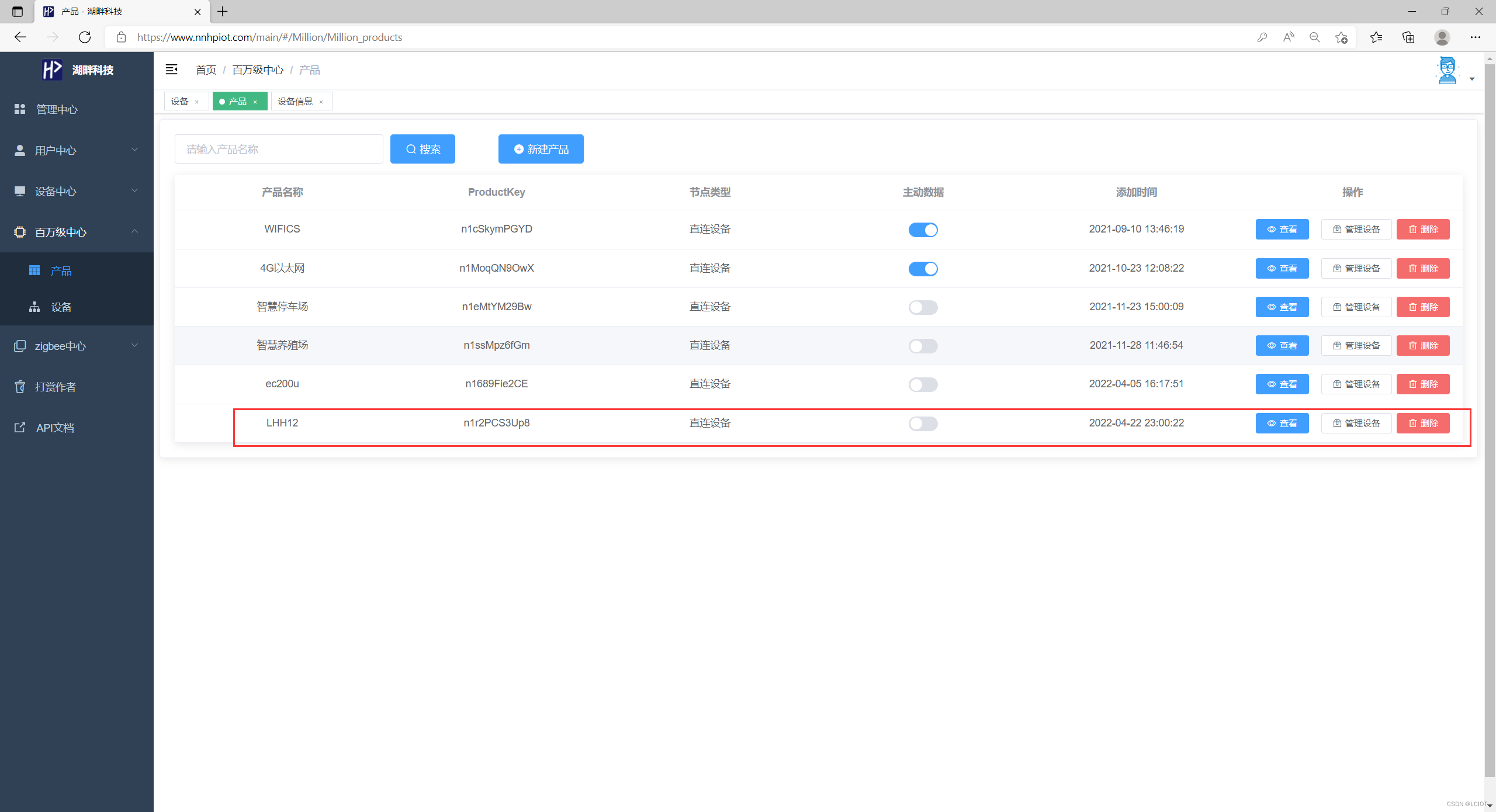Open the browser profile icon

[1442, 37]
